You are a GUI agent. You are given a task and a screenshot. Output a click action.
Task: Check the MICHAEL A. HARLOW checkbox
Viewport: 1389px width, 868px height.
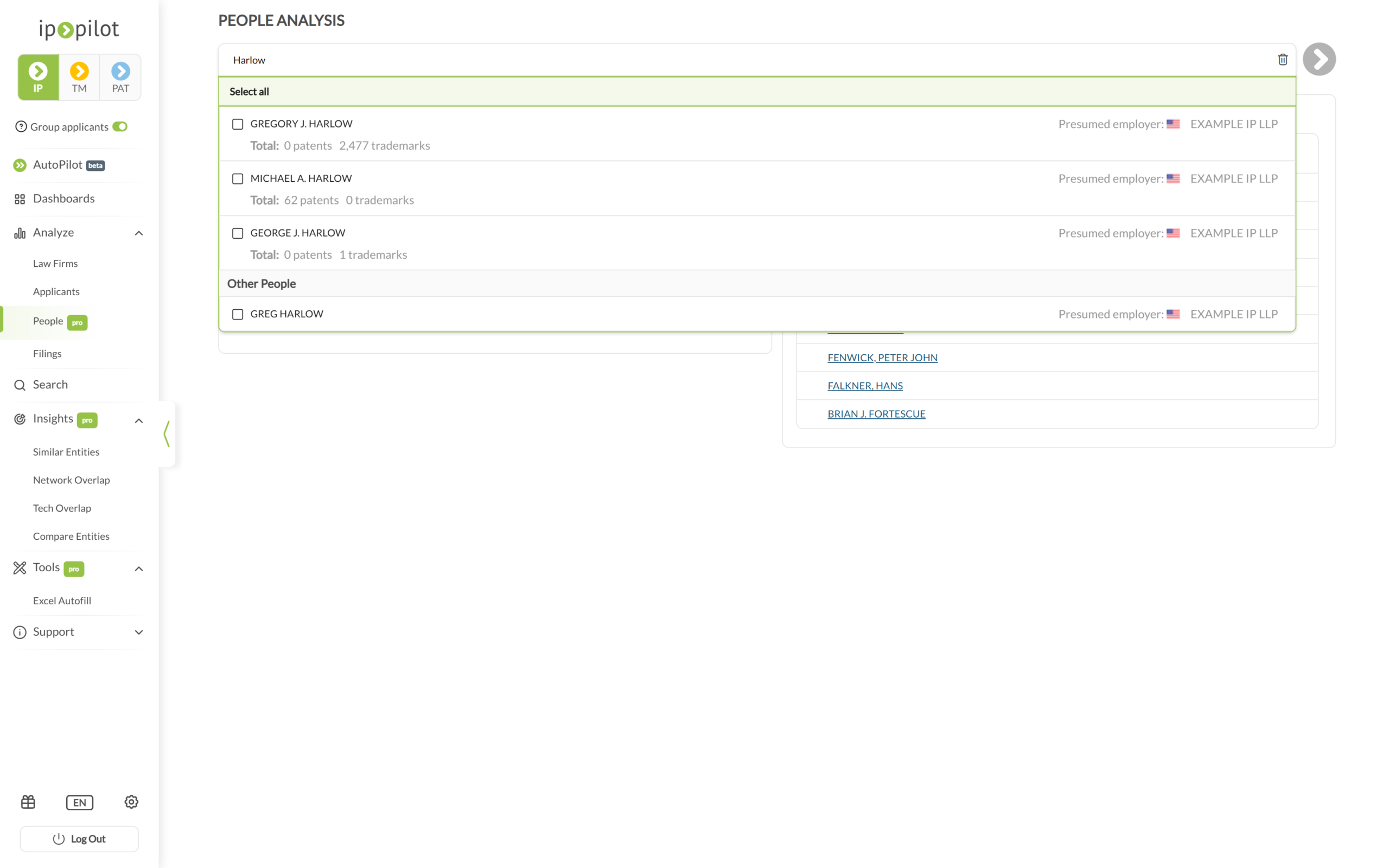pos(238,178)
